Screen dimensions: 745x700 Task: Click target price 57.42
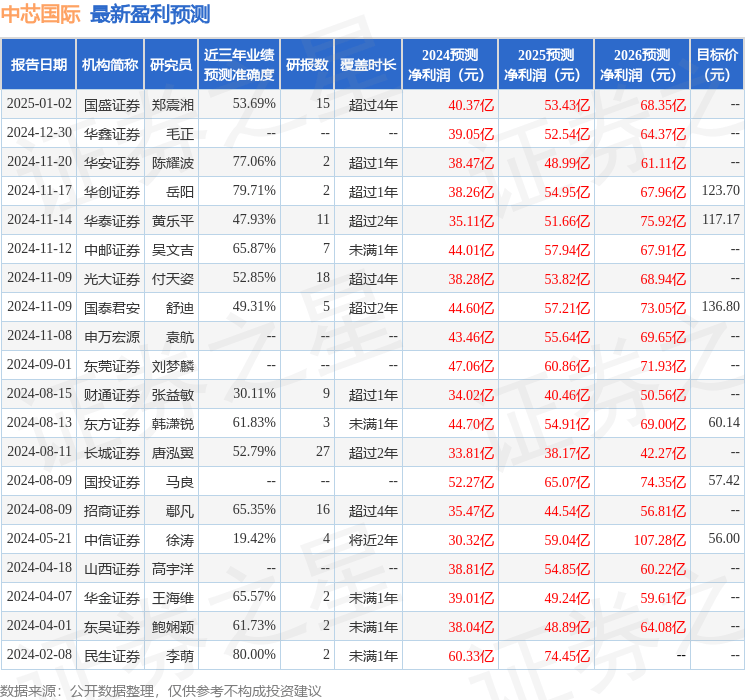(724, 480)
